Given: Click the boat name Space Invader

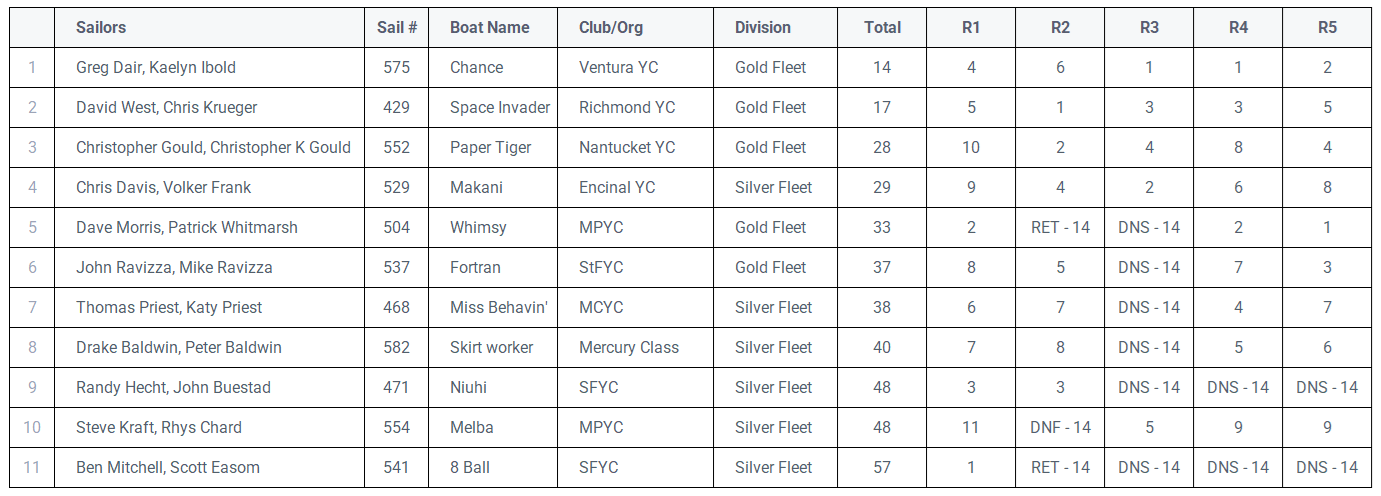Looking at the screenshot, I should click(x=500, y=108).
